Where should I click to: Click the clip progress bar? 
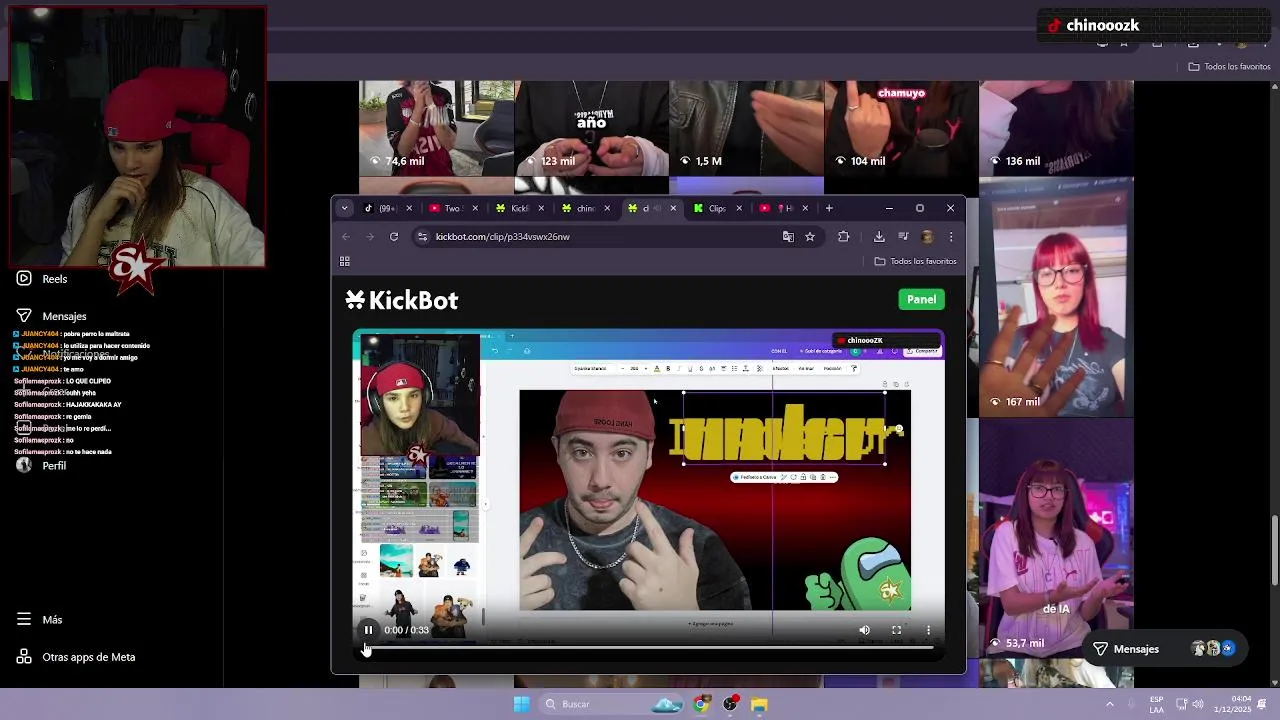(648, 648)
